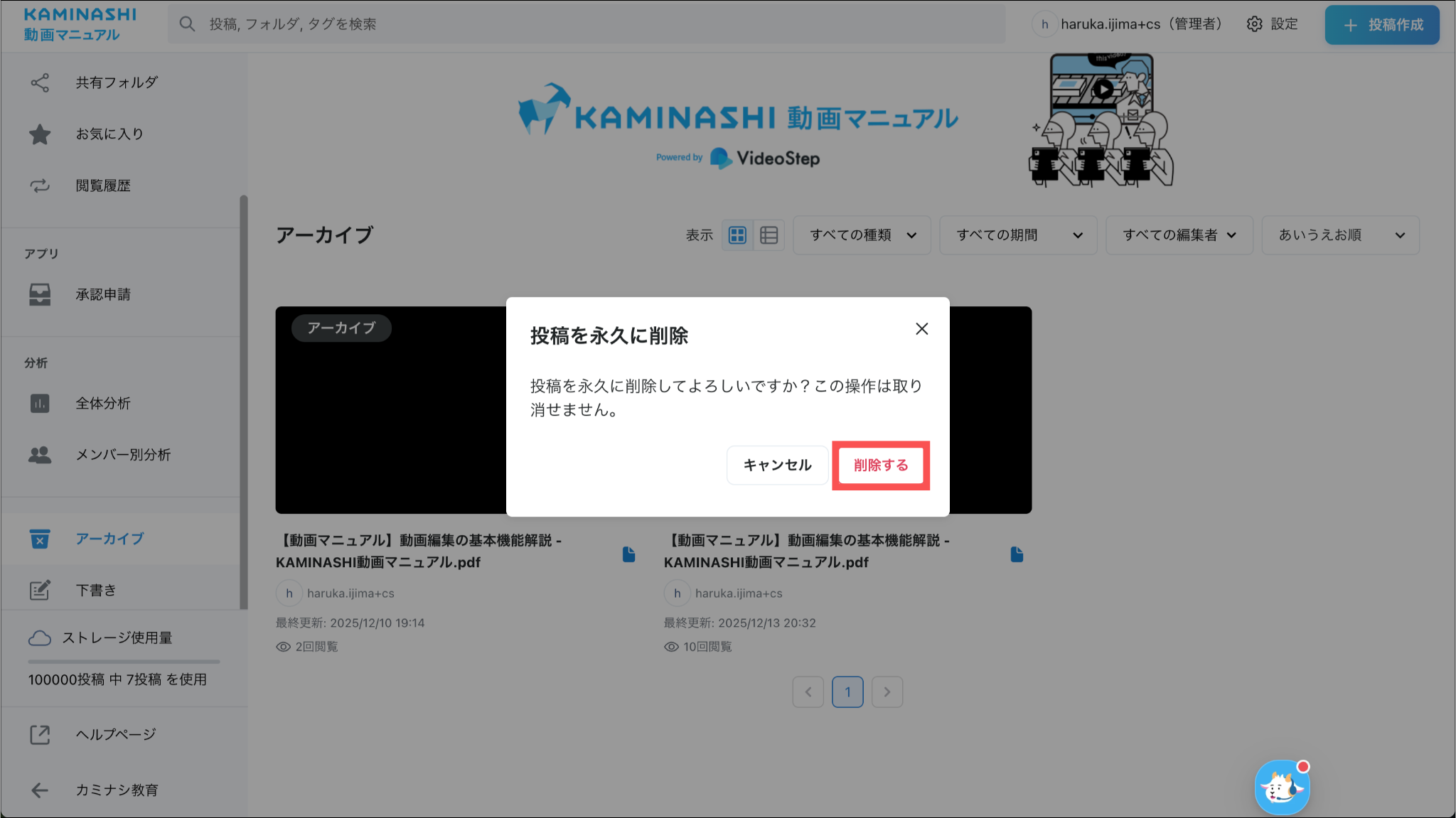Click the 下書き draft edit icon
Screen dimensions: 1456x818
point(40,590)
